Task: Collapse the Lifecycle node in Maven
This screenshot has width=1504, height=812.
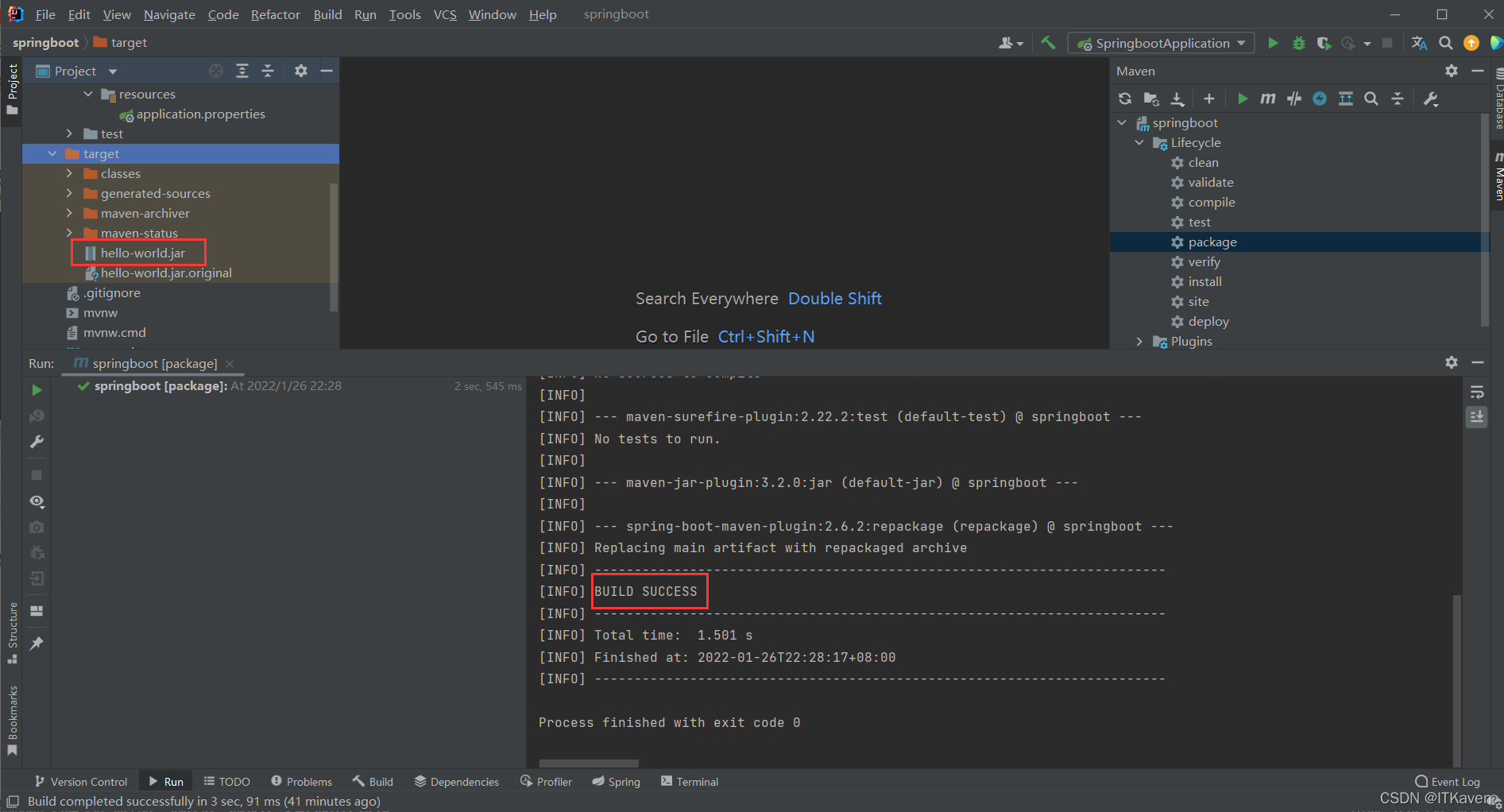Action: point(1139,142)
